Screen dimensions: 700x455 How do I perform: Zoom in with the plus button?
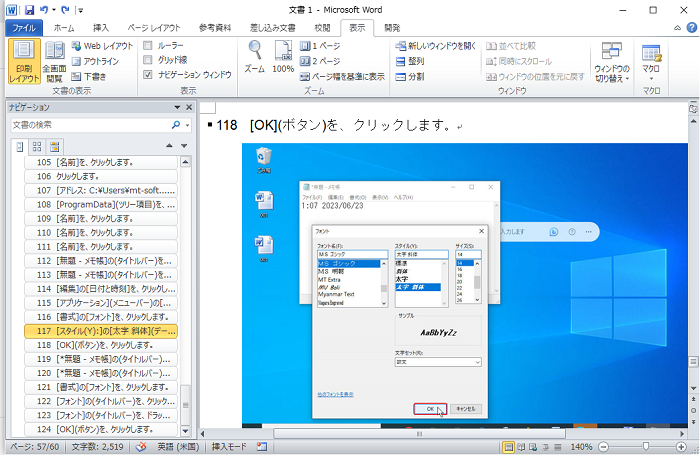681,447
